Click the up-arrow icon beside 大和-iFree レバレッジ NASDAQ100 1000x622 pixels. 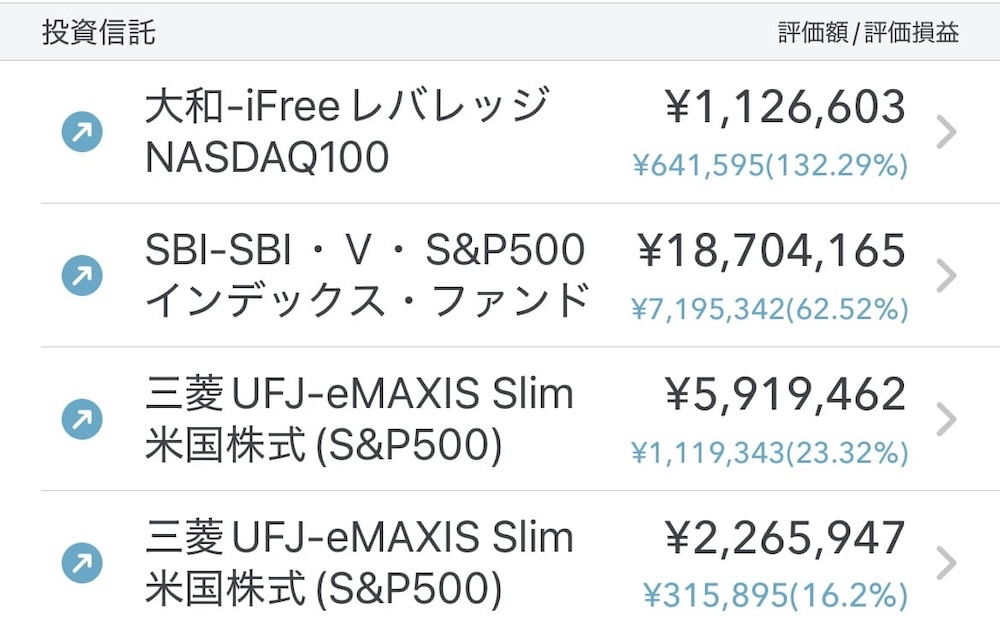[x=82, y=132]
